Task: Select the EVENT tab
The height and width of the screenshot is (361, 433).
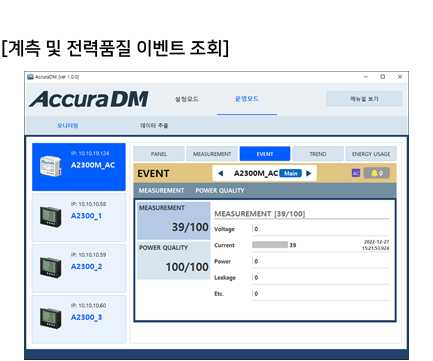Action: [265, 154]
